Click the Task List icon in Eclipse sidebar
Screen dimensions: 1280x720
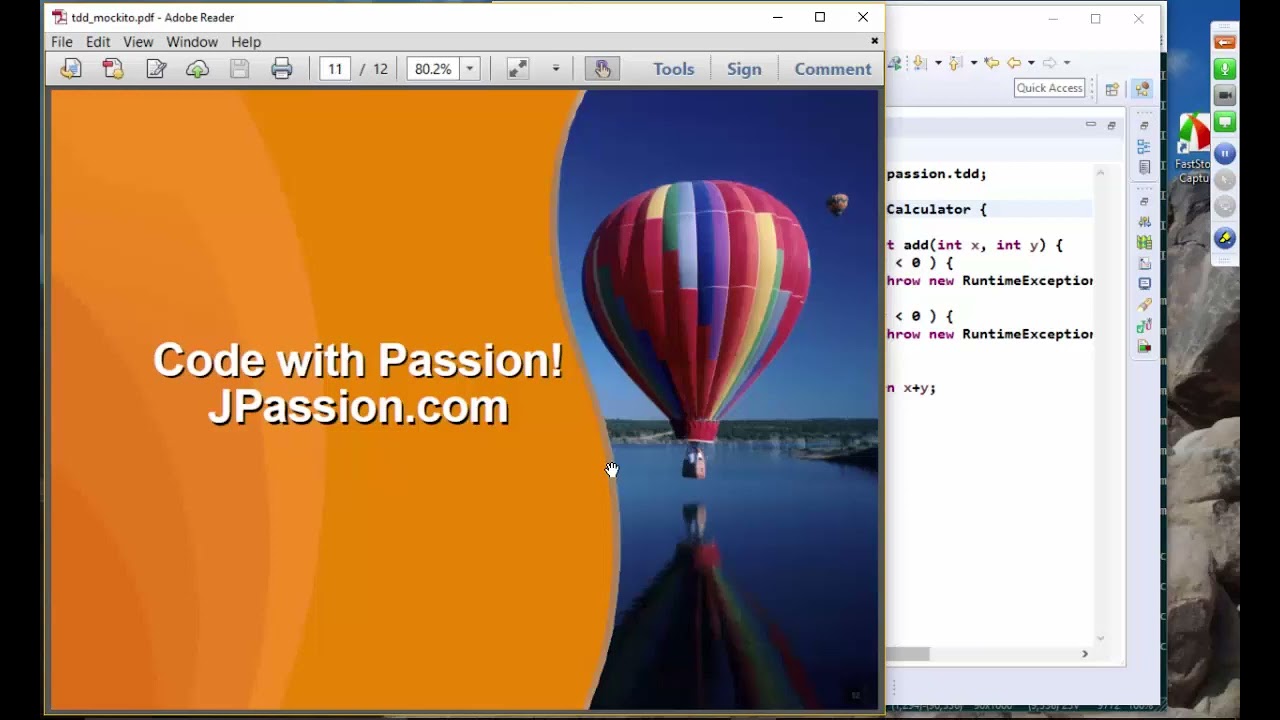pos(1145,167)
